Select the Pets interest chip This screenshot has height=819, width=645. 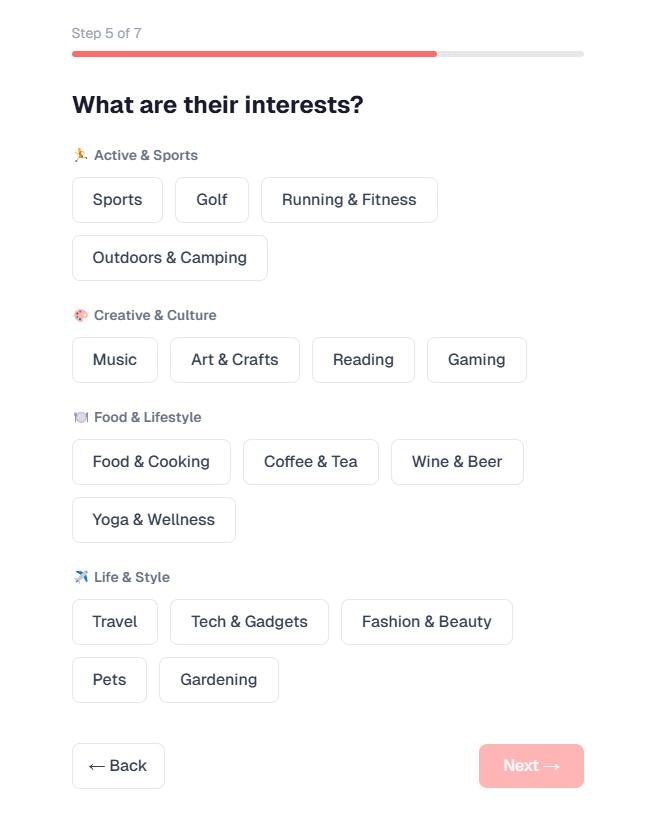tap(109, 680)
